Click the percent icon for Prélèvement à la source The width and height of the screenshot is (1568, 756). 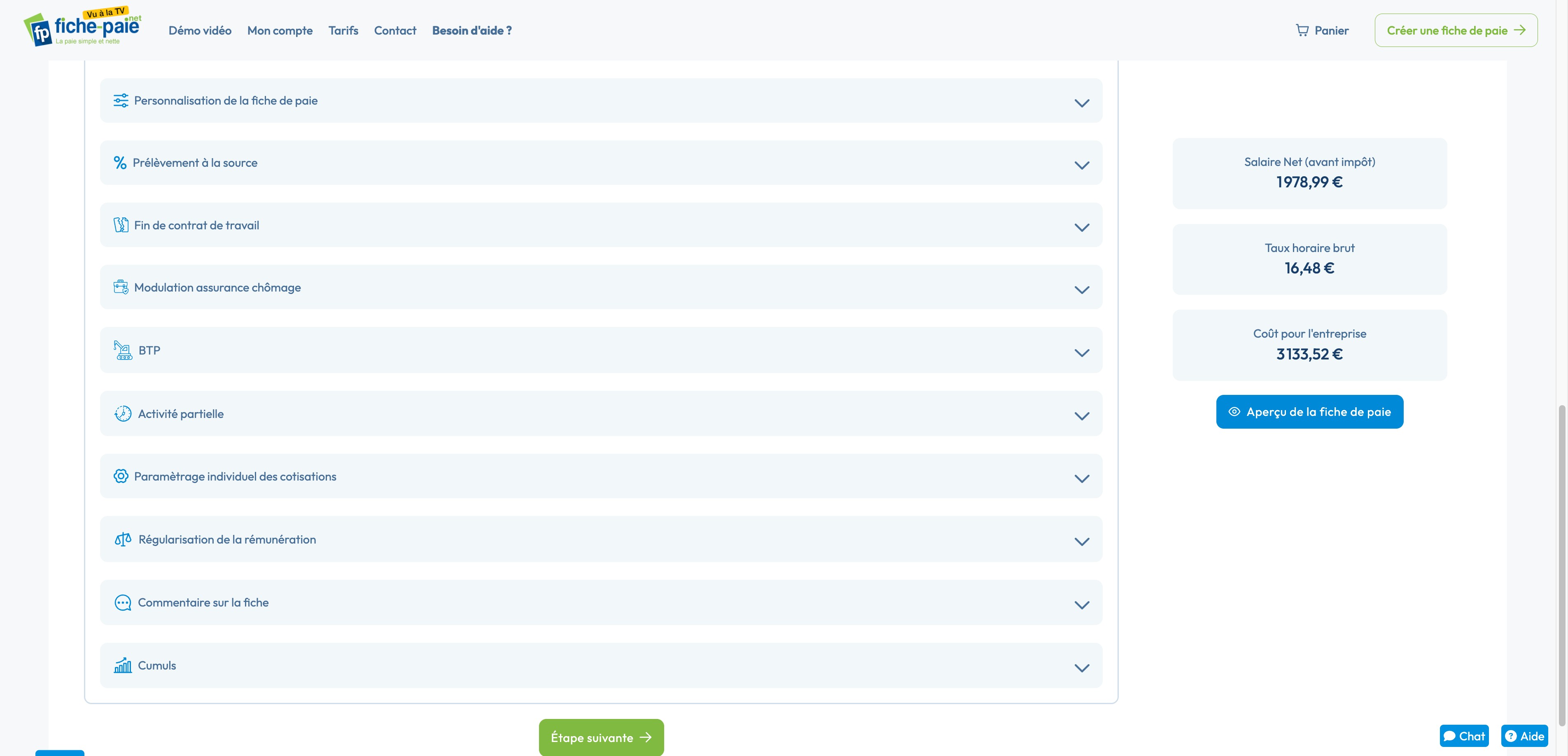pos(120,163)
